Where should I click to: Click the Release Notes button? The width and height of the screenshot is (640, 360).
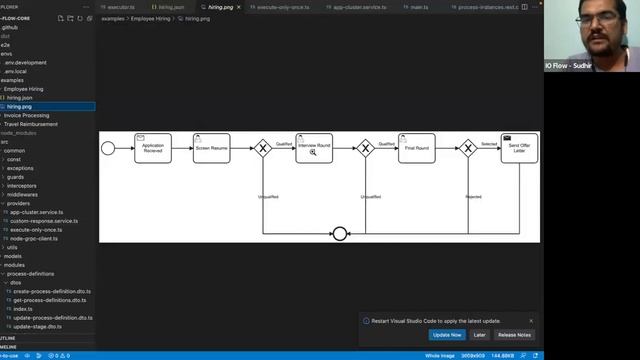pos(514,335)
